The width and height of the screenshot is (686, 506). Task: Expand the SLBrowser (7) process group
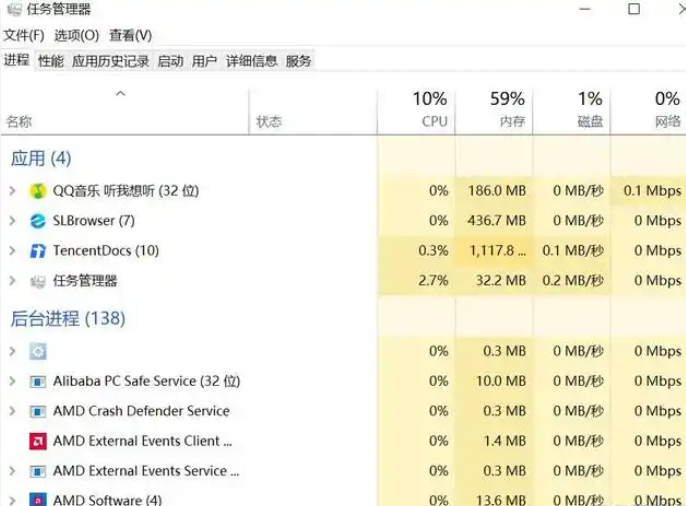click(12, 220)
